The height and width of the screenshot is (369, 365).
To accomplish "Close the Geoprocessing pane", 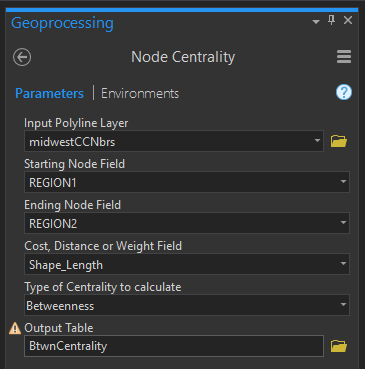I will click(348, 20).
